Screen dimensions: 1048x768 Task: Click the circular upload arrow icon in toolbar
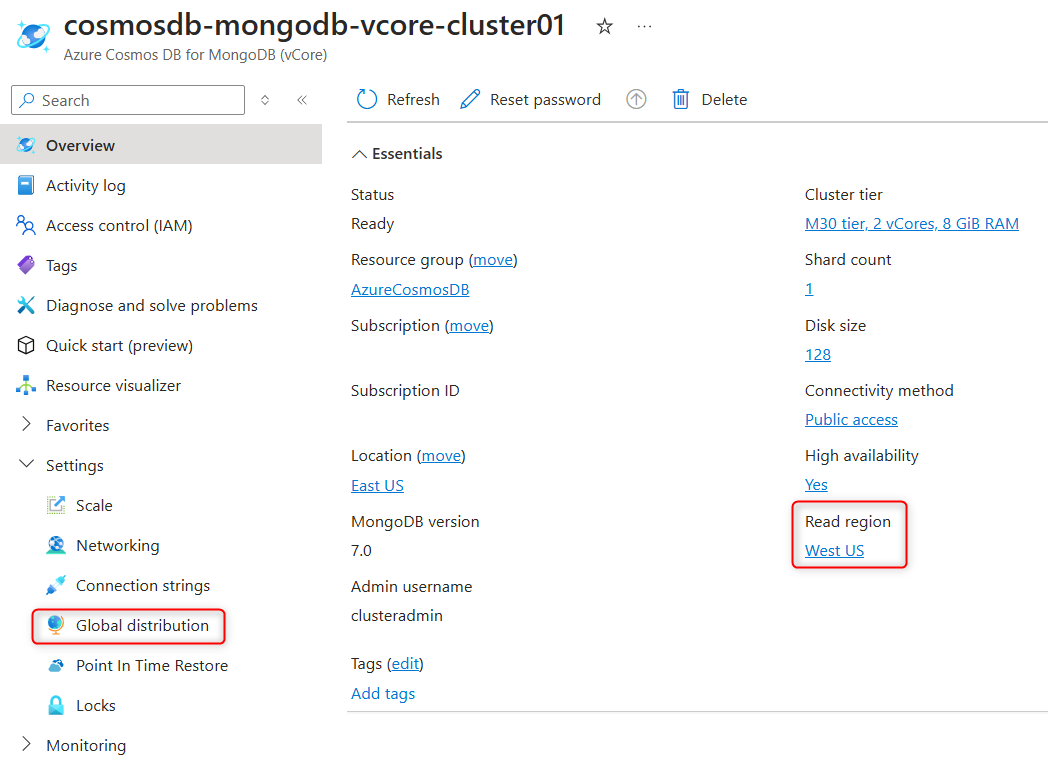(636, 99)
